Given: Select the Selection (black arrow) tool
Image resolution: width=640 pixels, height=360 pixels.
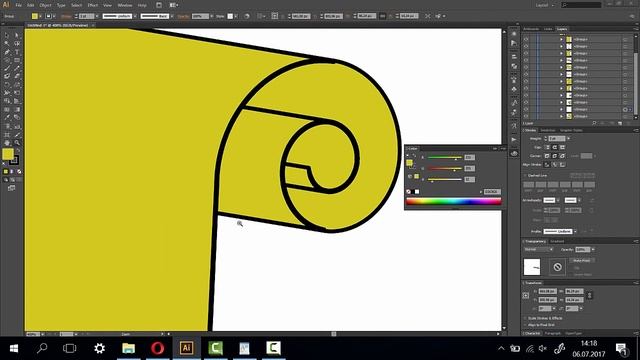Looking at the screenshot, I should pyautogui.click(x=7, y=35).
